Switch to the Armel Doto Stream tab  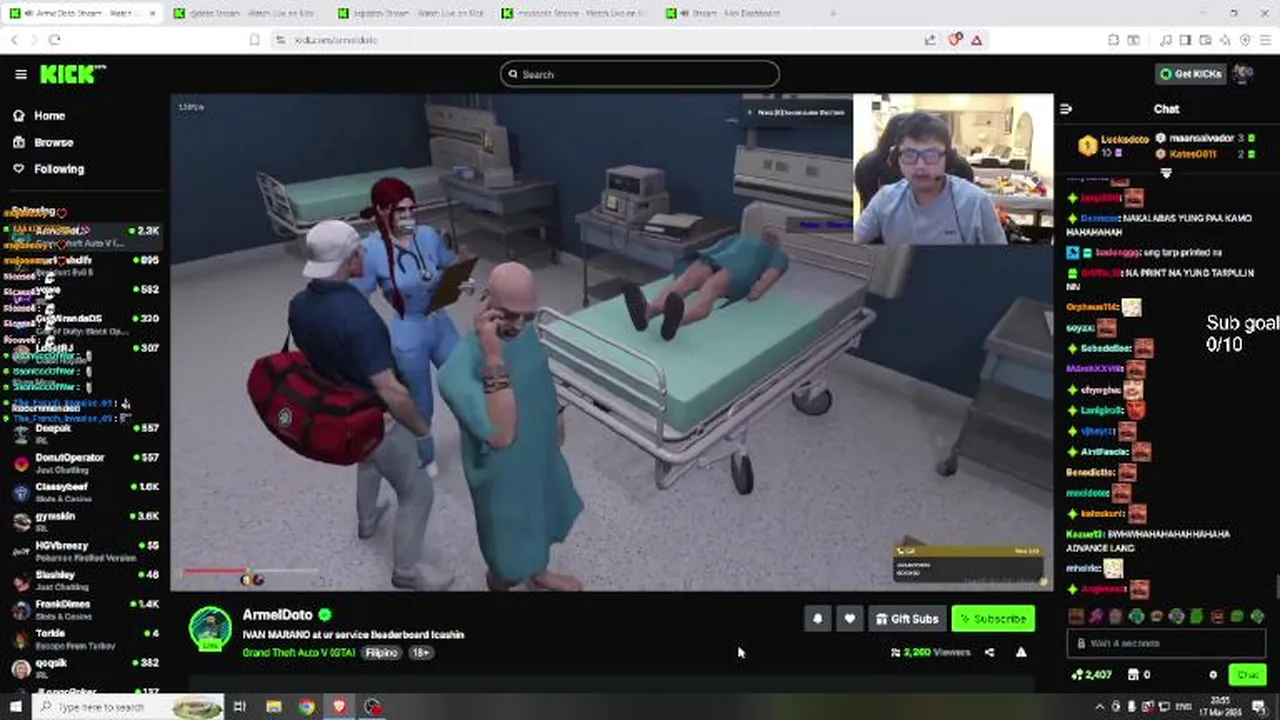[84, 13]
